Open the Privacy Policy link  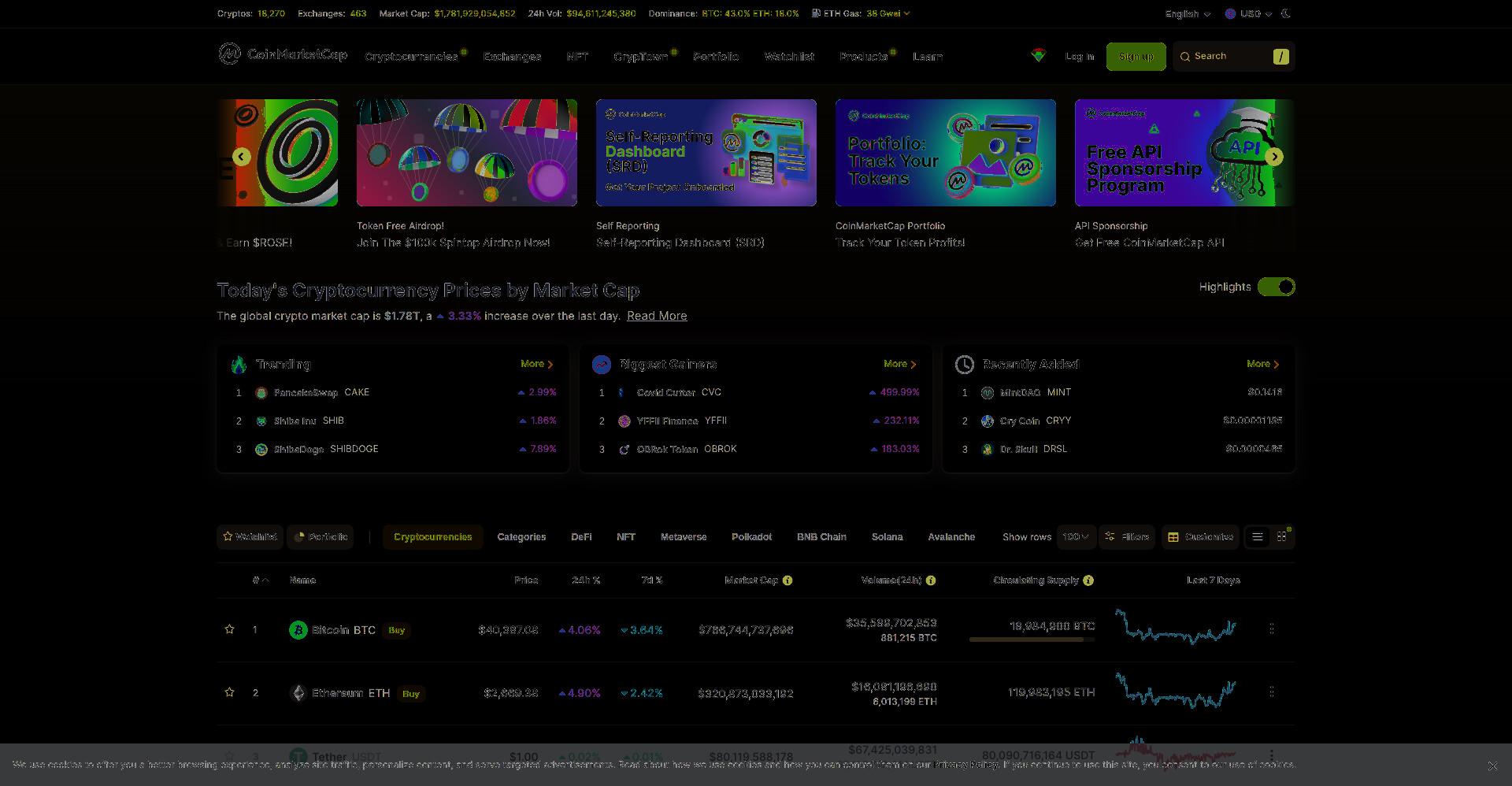click(966, 765)
